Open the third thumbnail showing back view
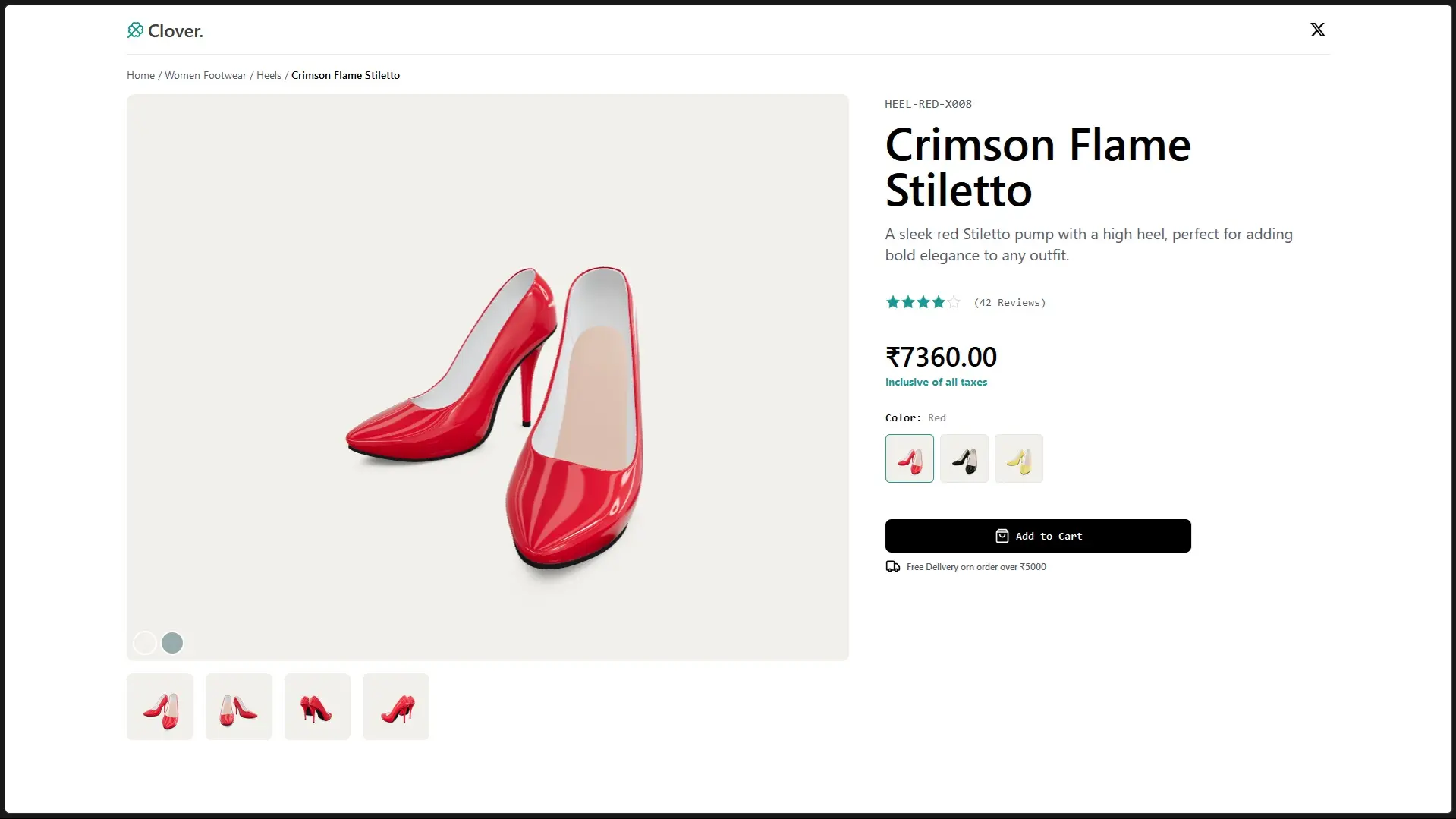The image size is (1456, 819). click(x=317, y=707)
